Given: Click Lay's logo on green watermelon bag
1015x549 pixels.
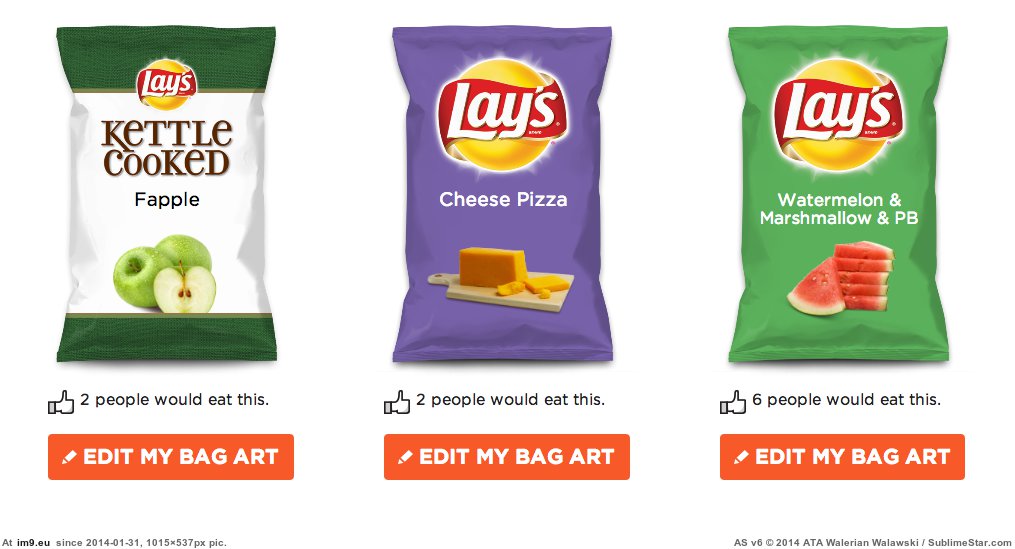Looking at the screenshot, I should coord(838,115).
